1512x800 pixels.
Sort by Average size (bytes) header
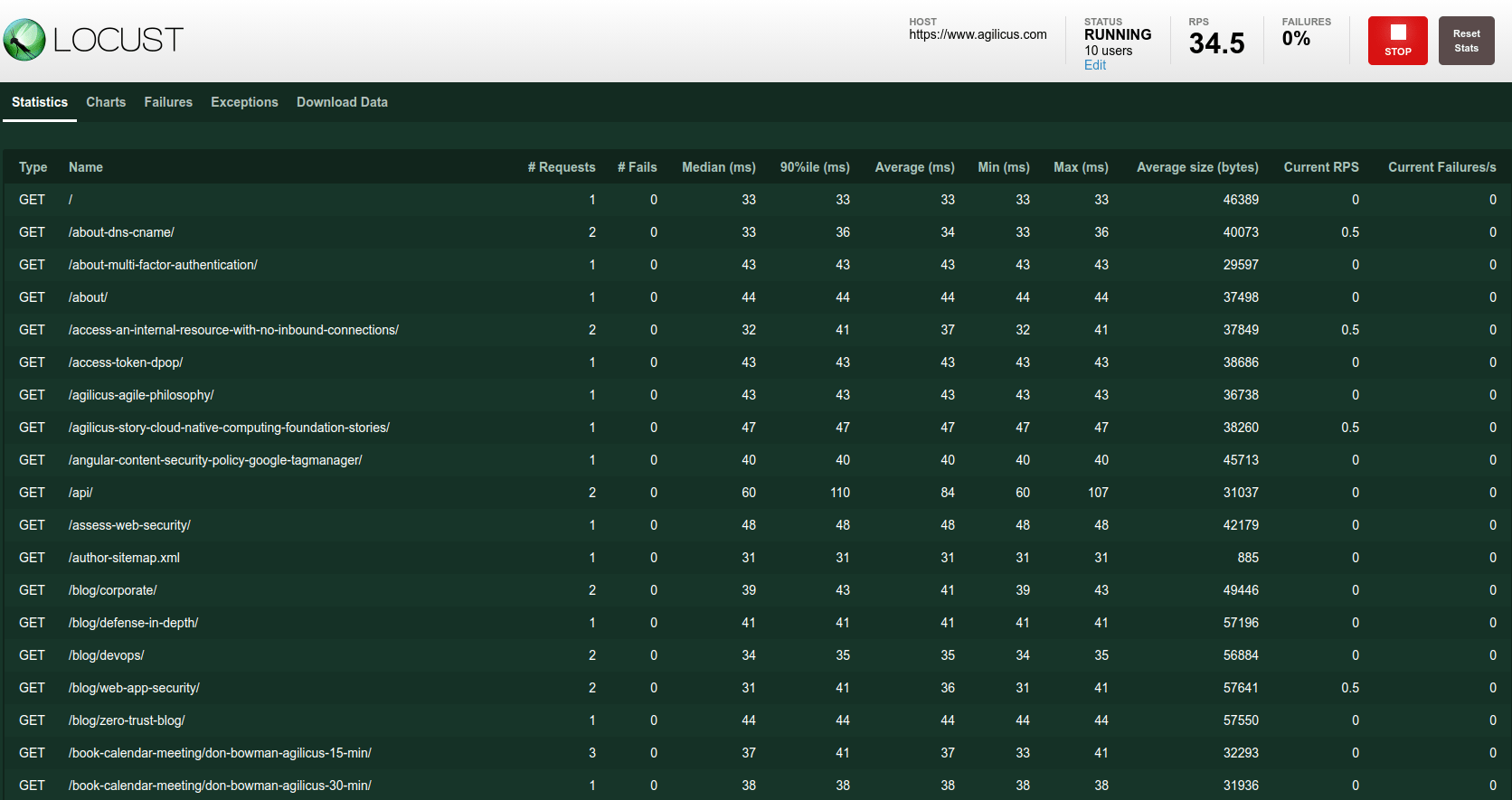[1197, 167]
